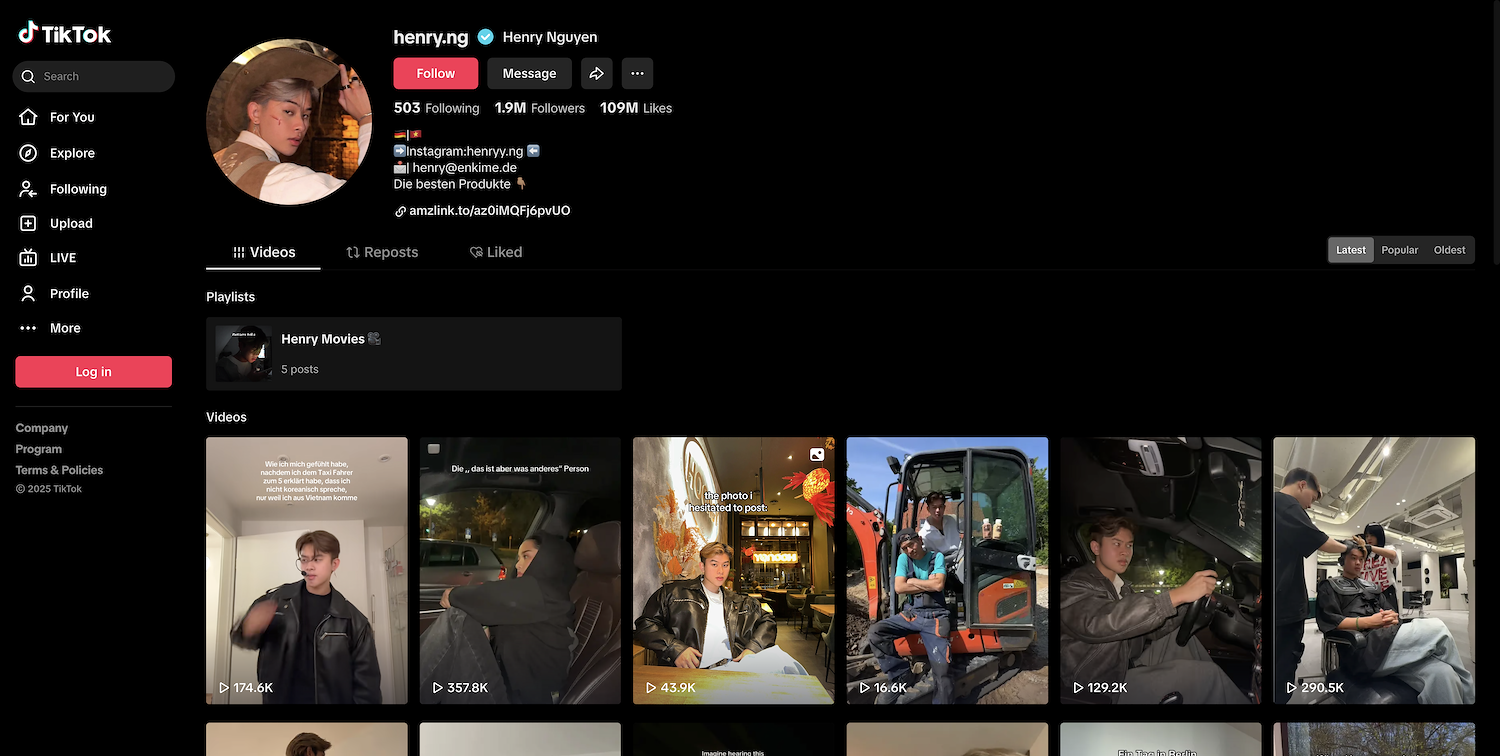Click the play icon beside 16.6K
Screen dimensions: 1500x756
point(865,688)
